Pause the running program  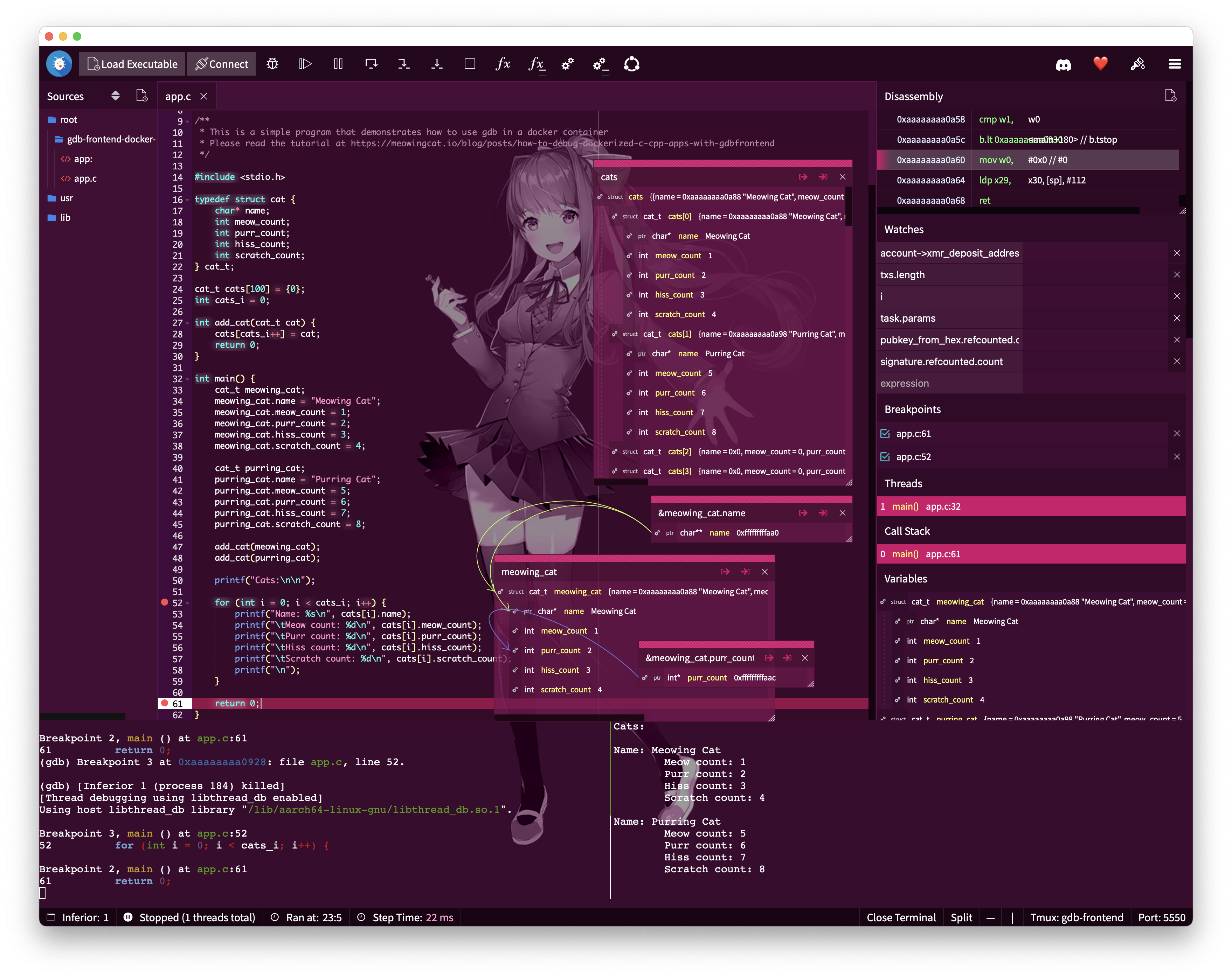click(338, 63)
